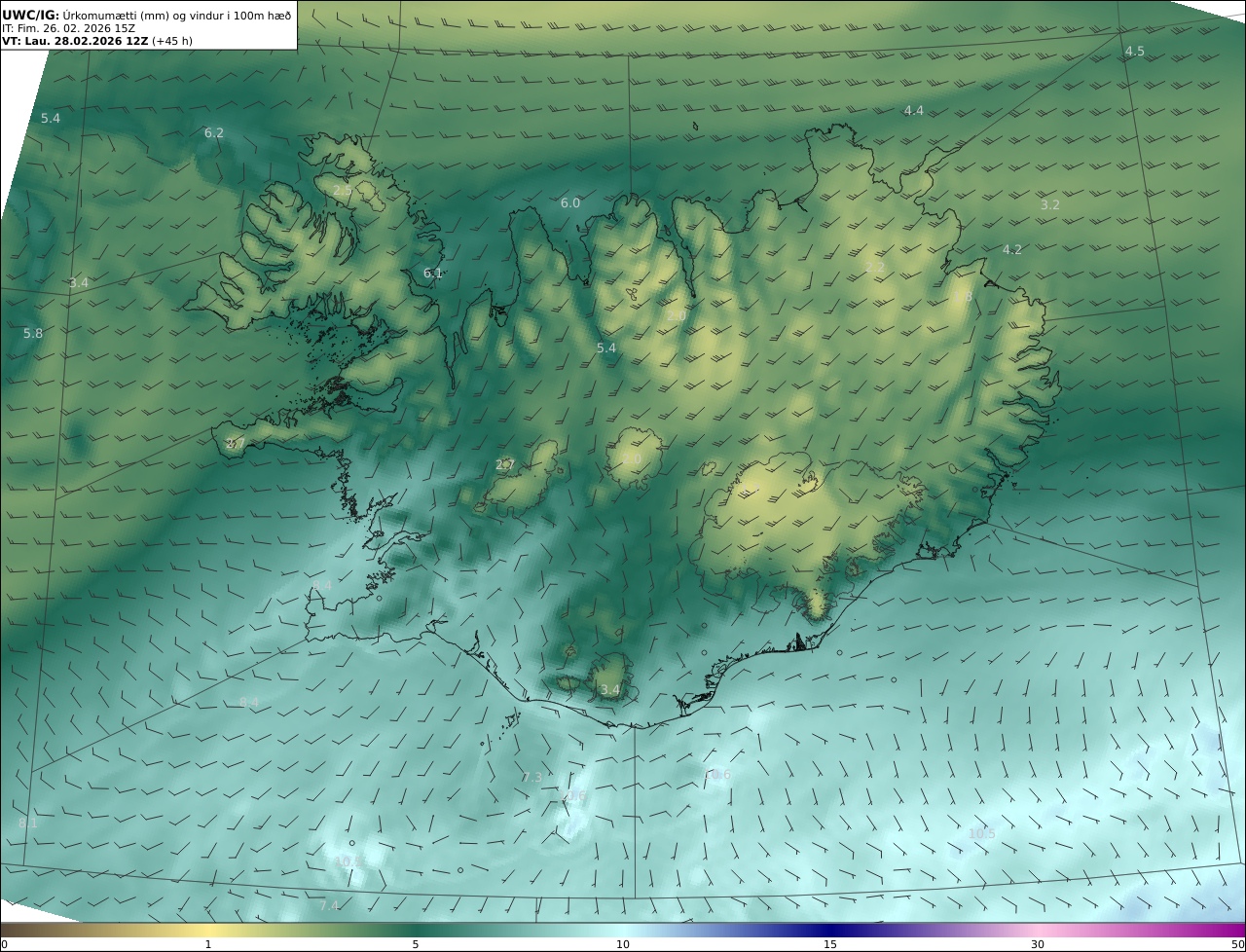Click the colorbar tick label 0
The width and height of the screenshot is (1246, 952).
(4, 944)
